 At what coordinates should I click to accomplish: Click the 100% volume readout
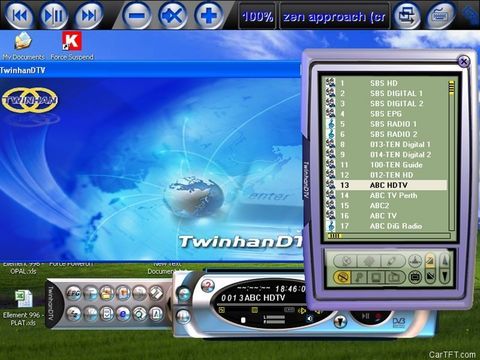click(x=257, y=16)
